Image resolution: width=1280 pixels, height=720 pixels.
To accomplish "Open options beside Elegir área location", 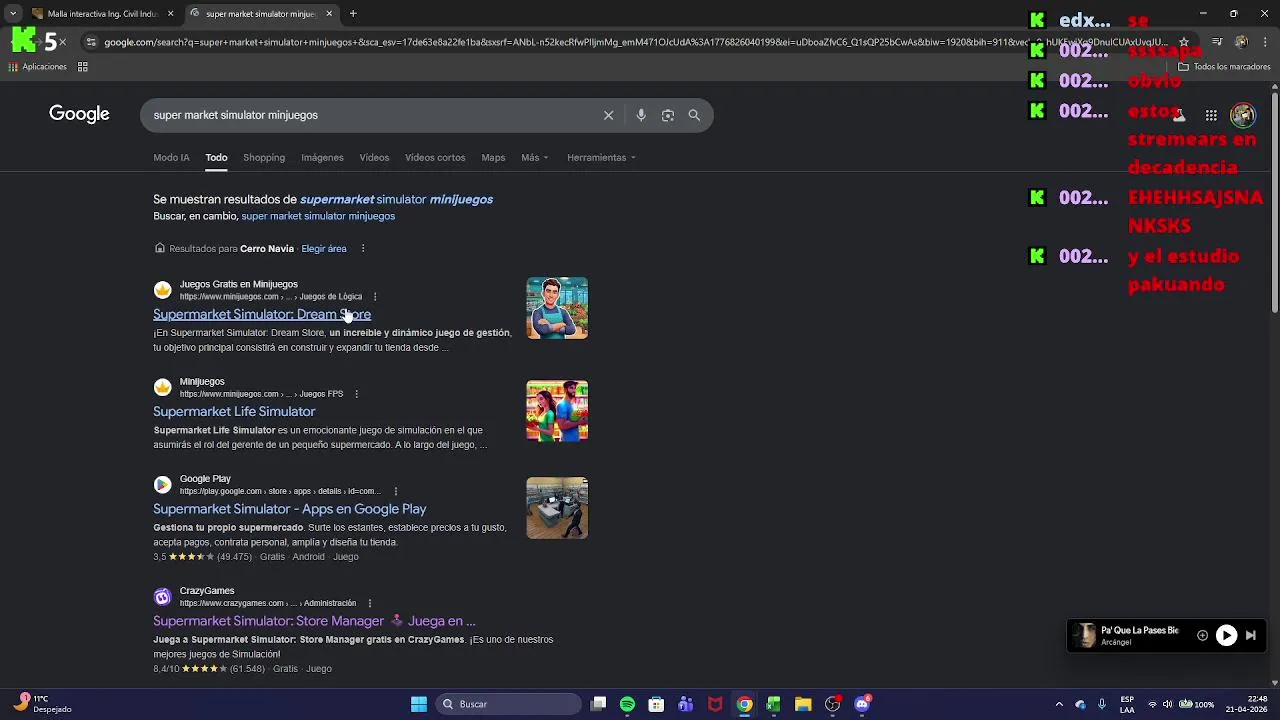I will click(x=363, y=249).
